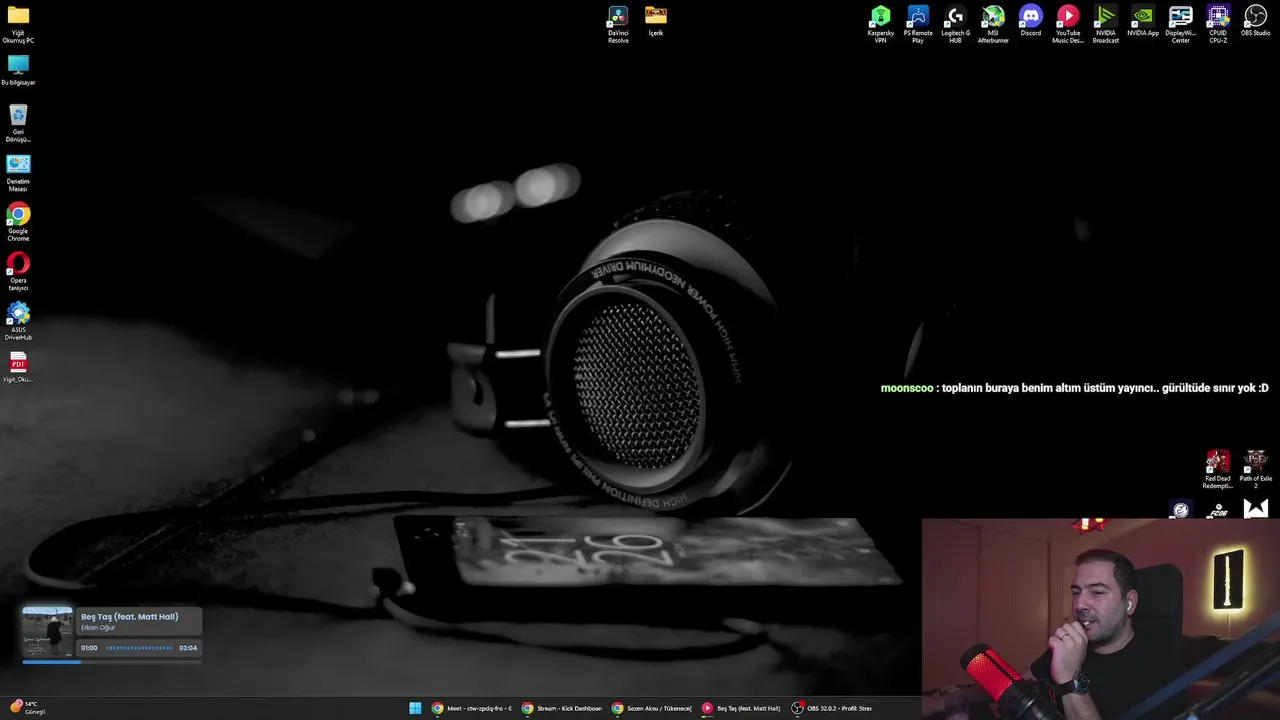
Task: Click the song title Beş Taş (feat. Matt Hall)
Action: point(129,617)
